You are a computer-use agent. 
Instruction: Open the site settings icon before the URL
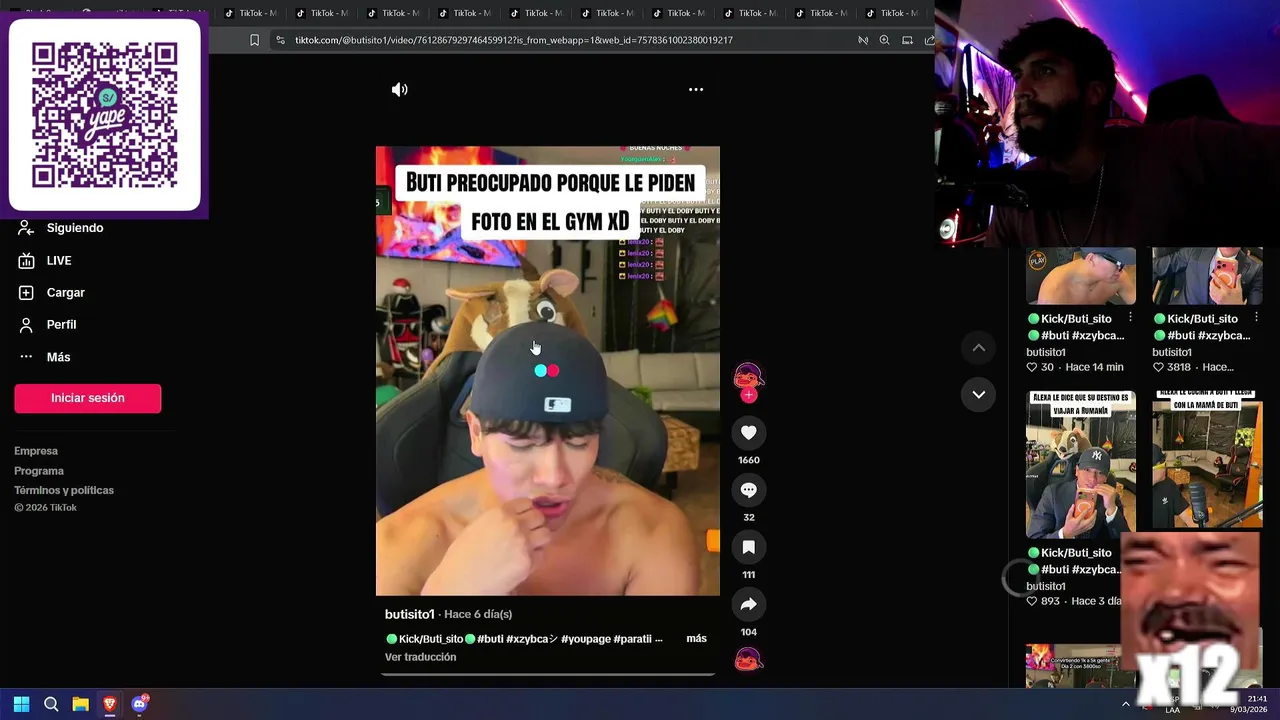coord(280,40)
